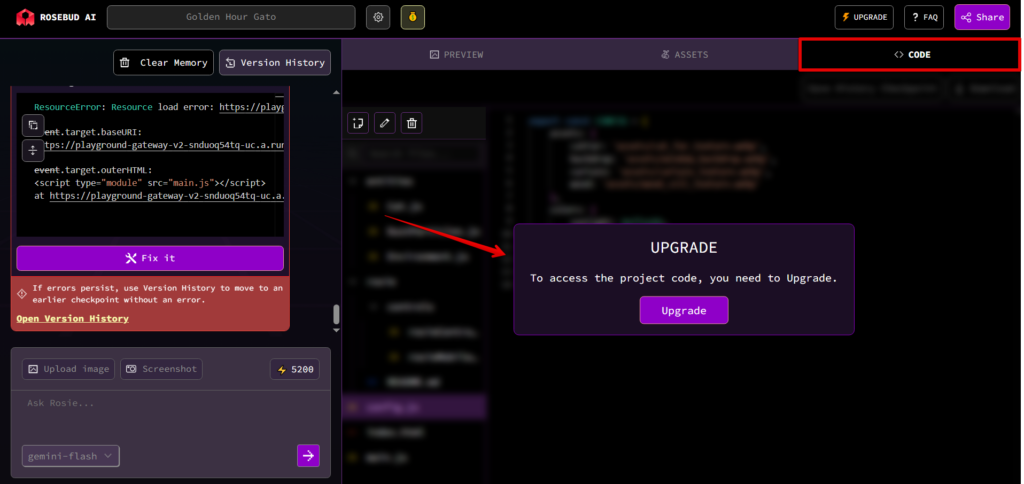1024x484 pixels.
Task: Open Version History link
Action: (72, 319)
